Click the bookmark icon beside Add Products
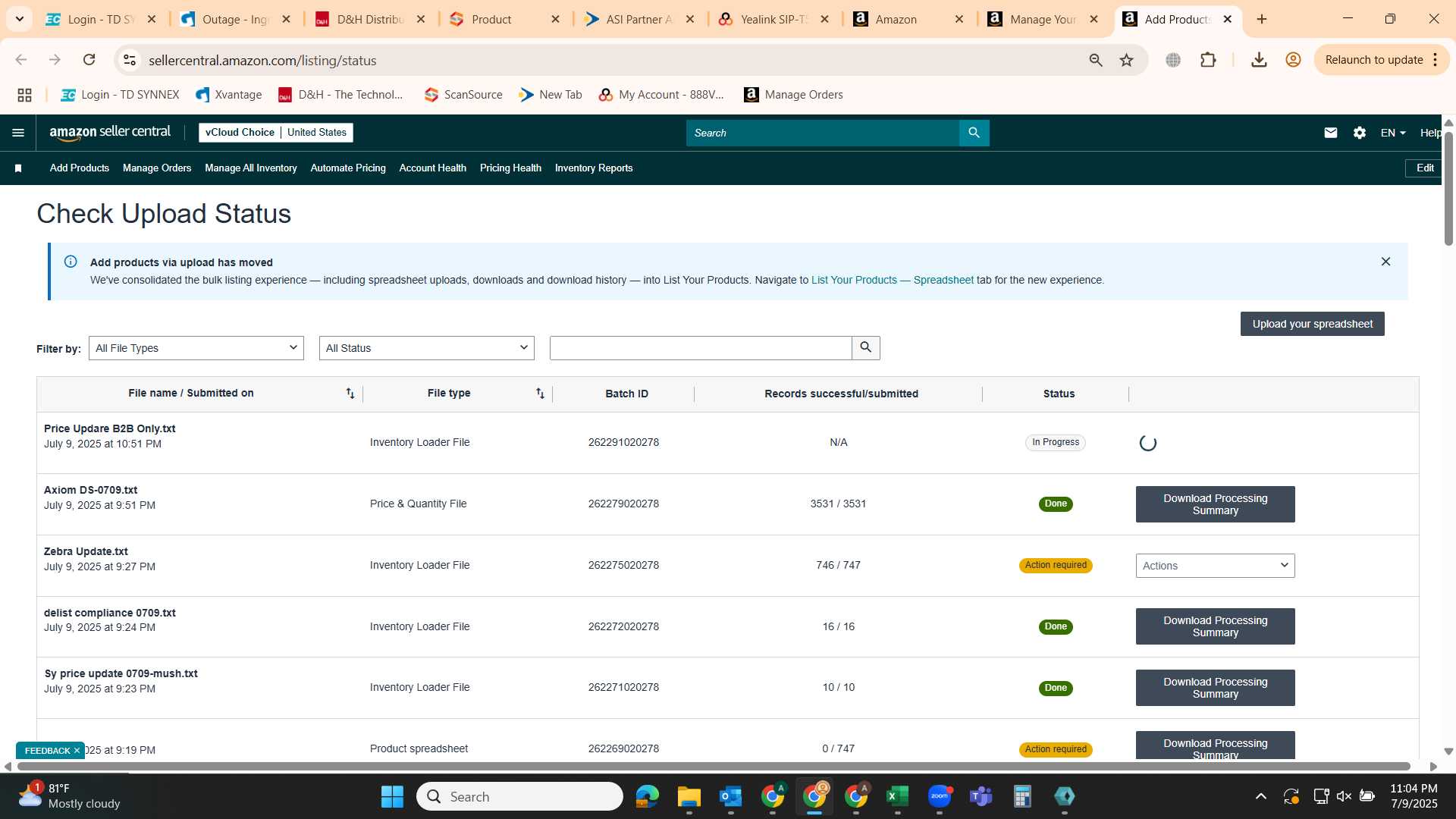The height and width of the screenshot is (819, 1456). pos(18,168)
